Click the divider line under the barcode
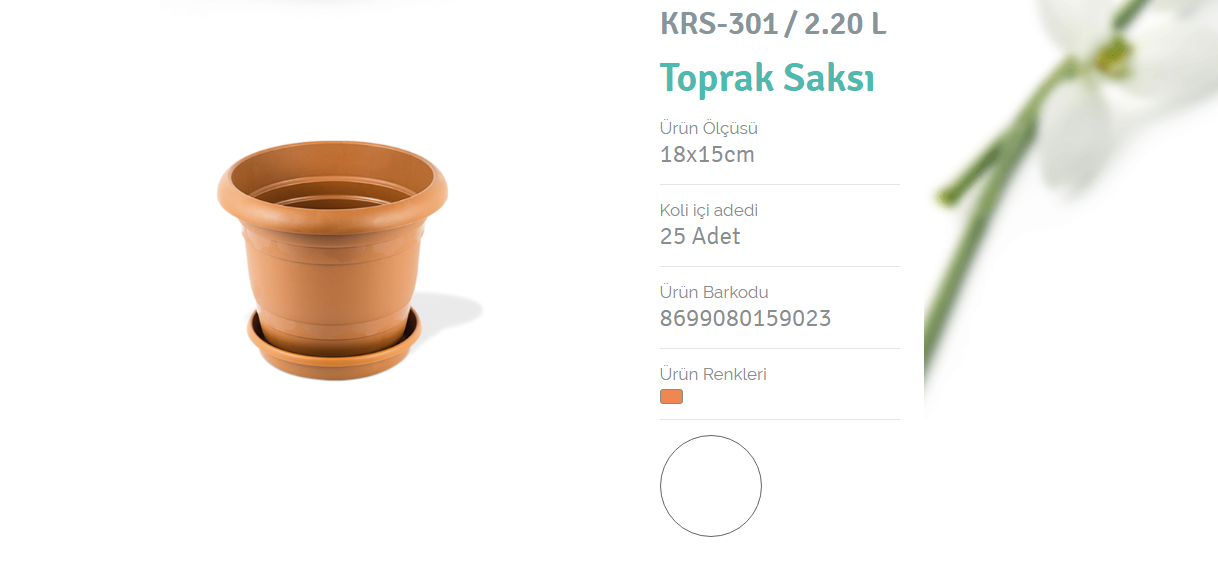Image resolution: width=1218 pixels, height=579 pixels. coord(780,349)
